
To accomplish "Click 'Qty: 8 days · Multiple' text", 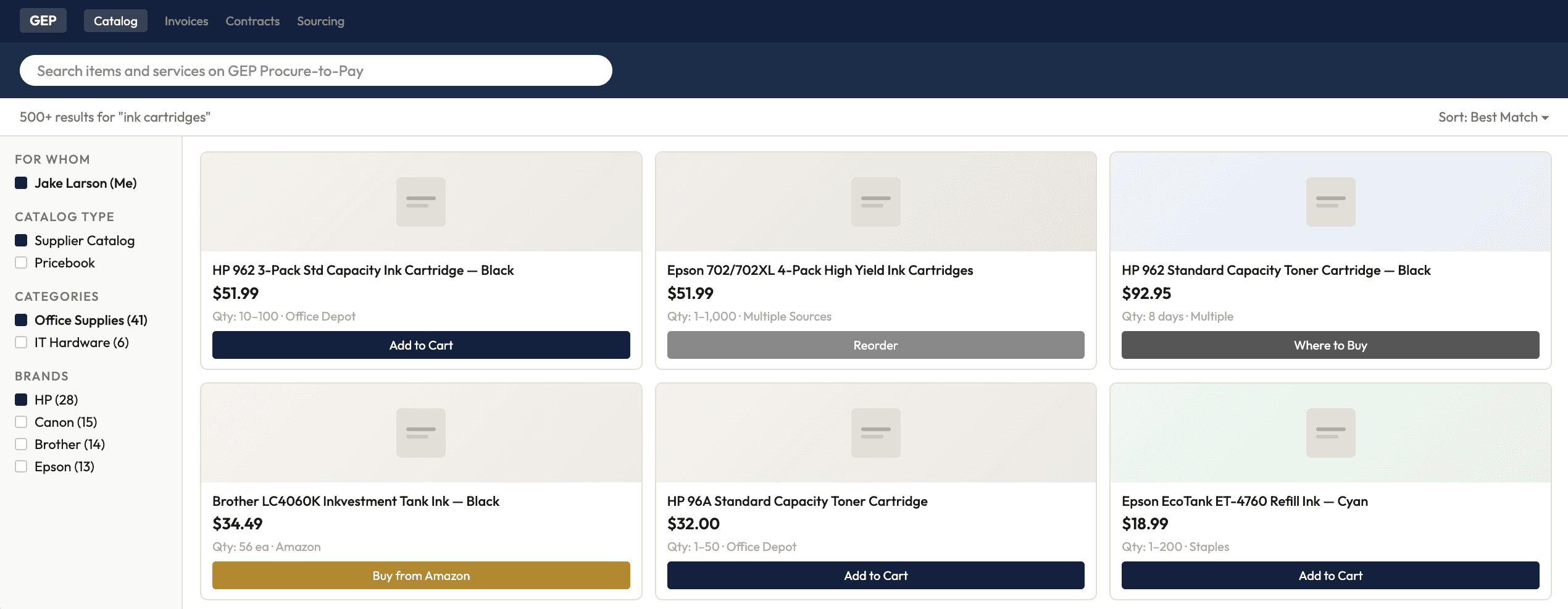I will pos(1177,316).
